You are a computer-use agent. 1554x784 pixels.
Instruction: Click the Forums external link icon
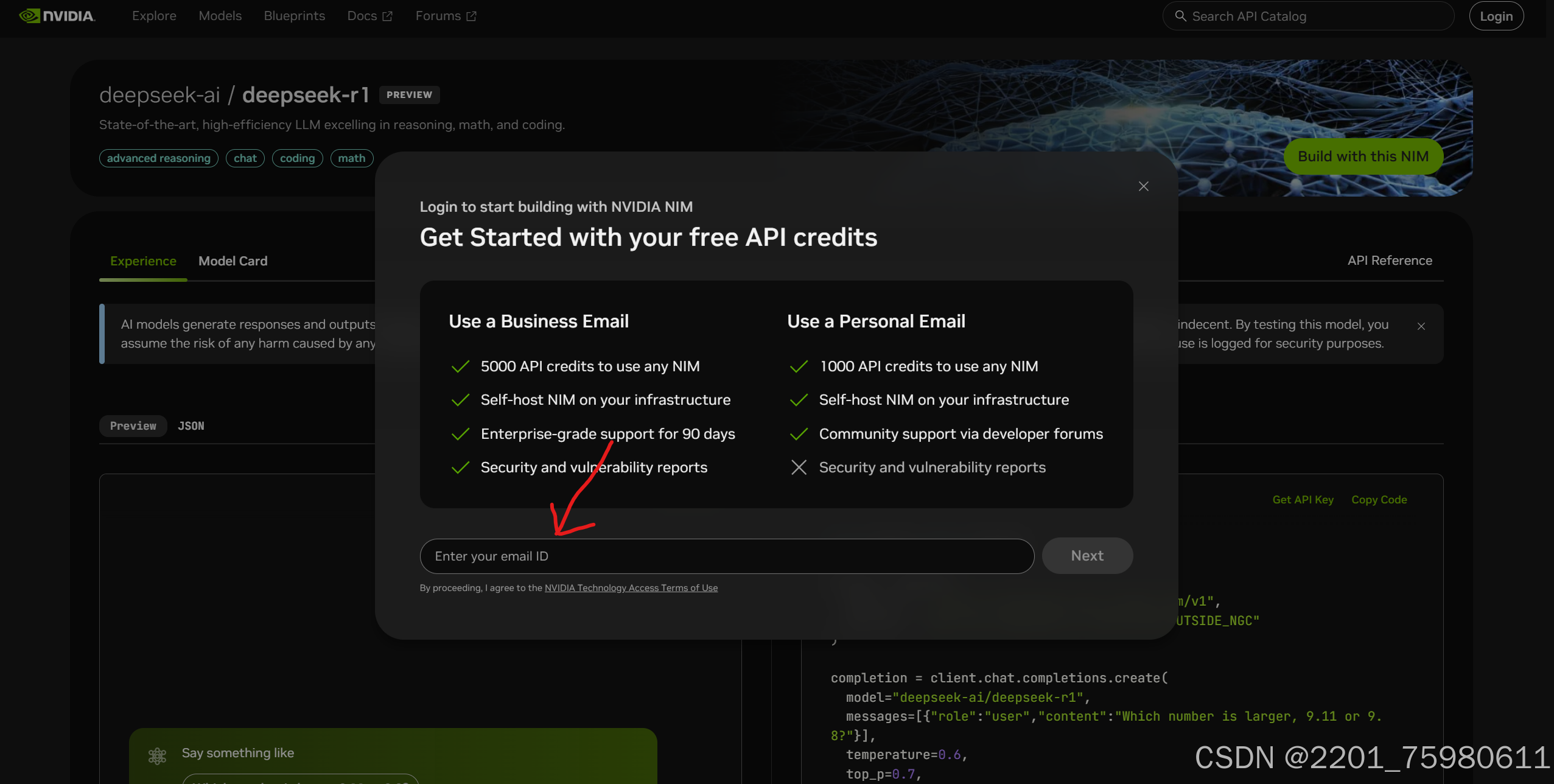coord(471,16)
